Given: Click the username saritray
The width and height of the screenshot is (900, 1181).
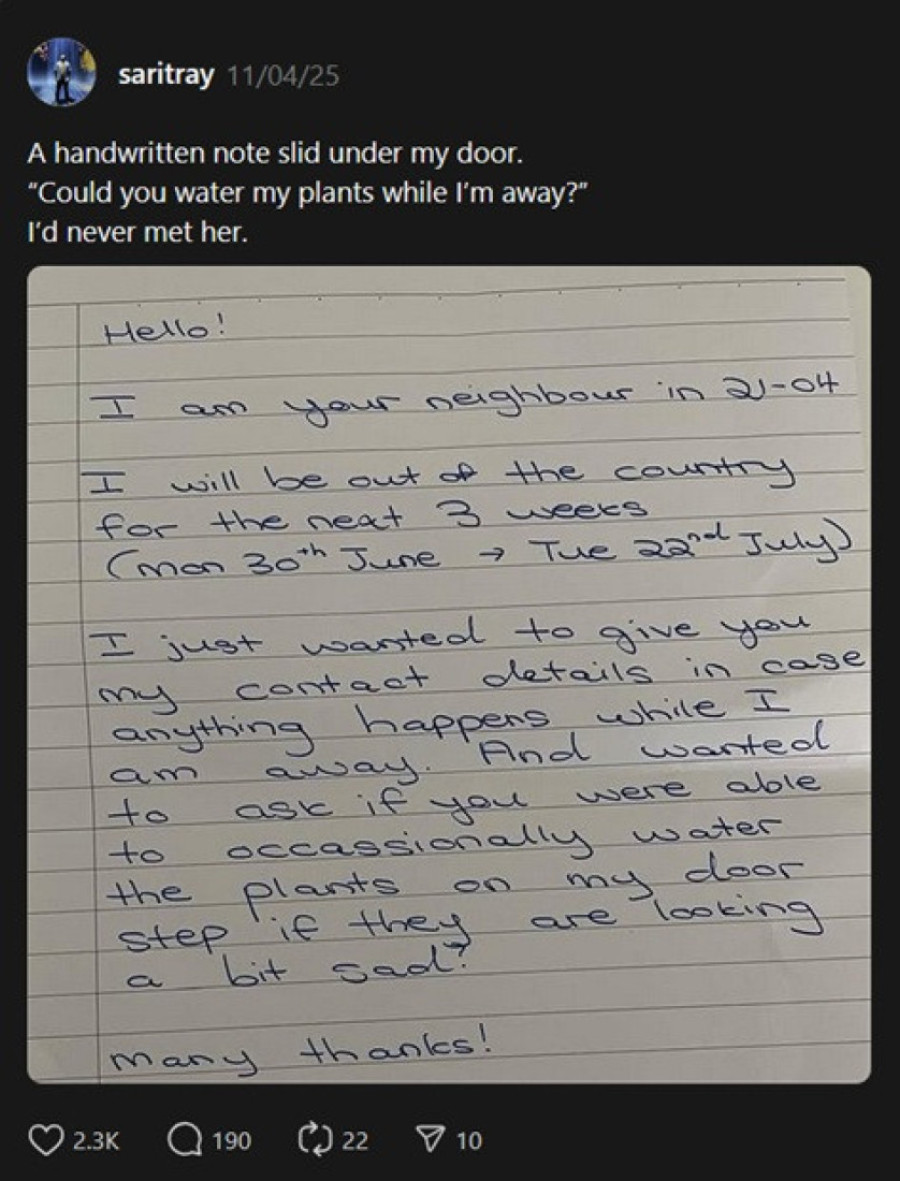Looking at the screenshot, I should 166,76.
